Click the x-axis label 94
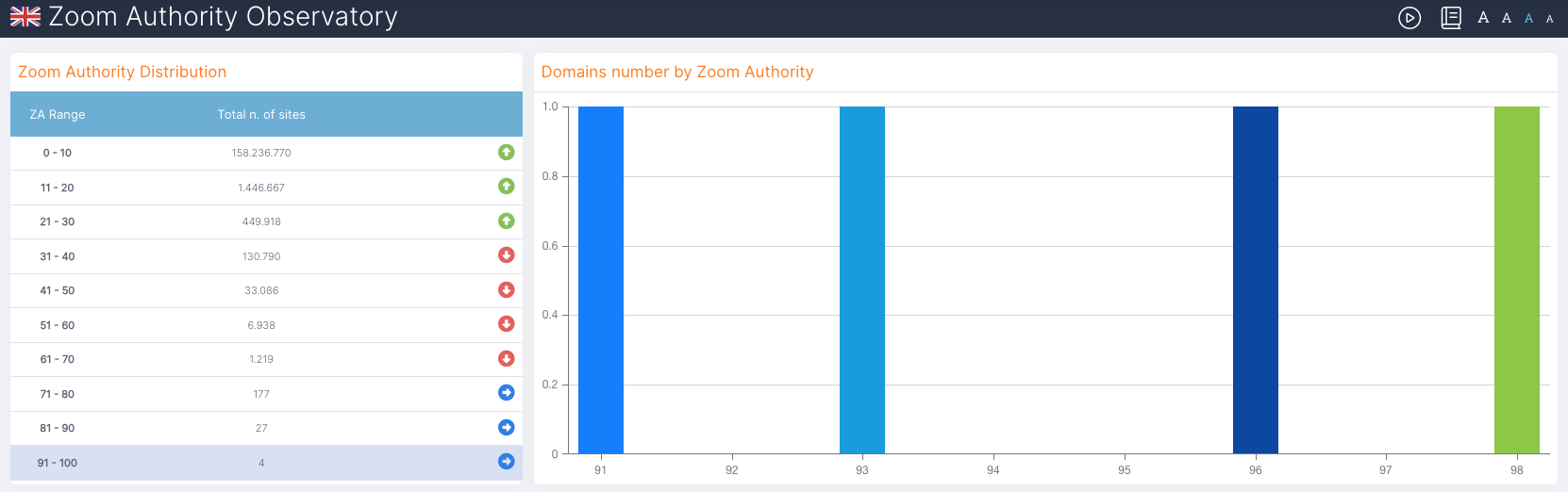1568x492 pixels. (993, 469)
